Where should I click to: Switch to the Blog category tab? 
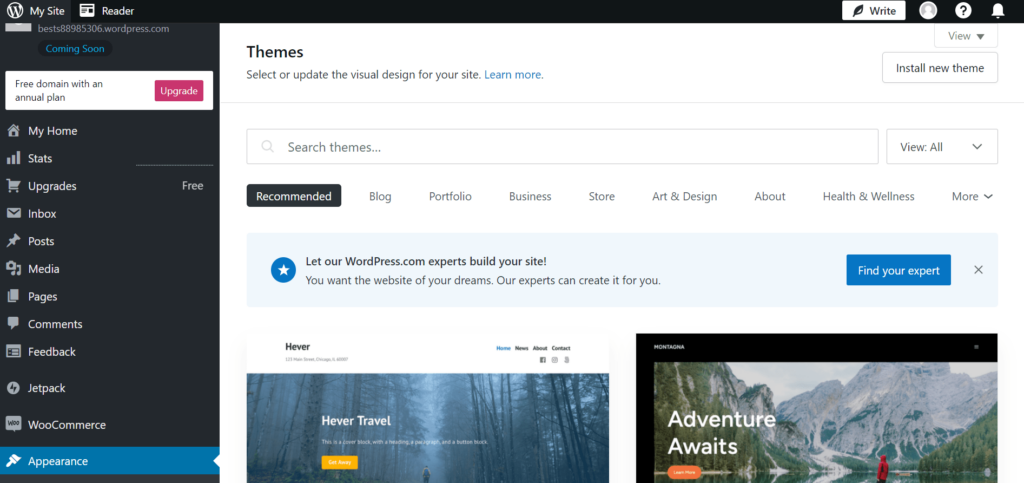pos(380,196)
